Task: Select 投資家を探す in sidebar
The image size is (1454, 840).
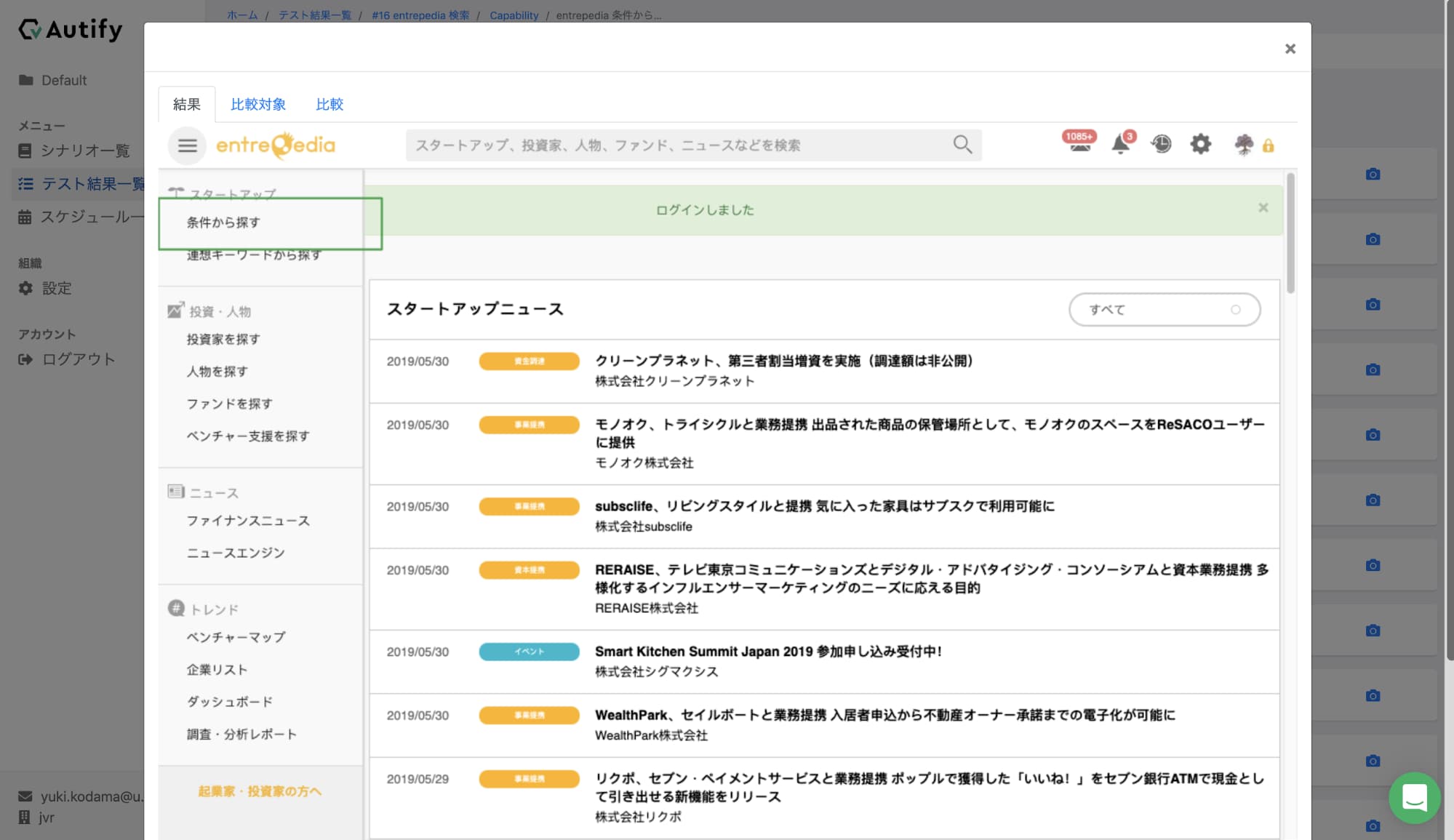Action: click(x=223, y=339)
